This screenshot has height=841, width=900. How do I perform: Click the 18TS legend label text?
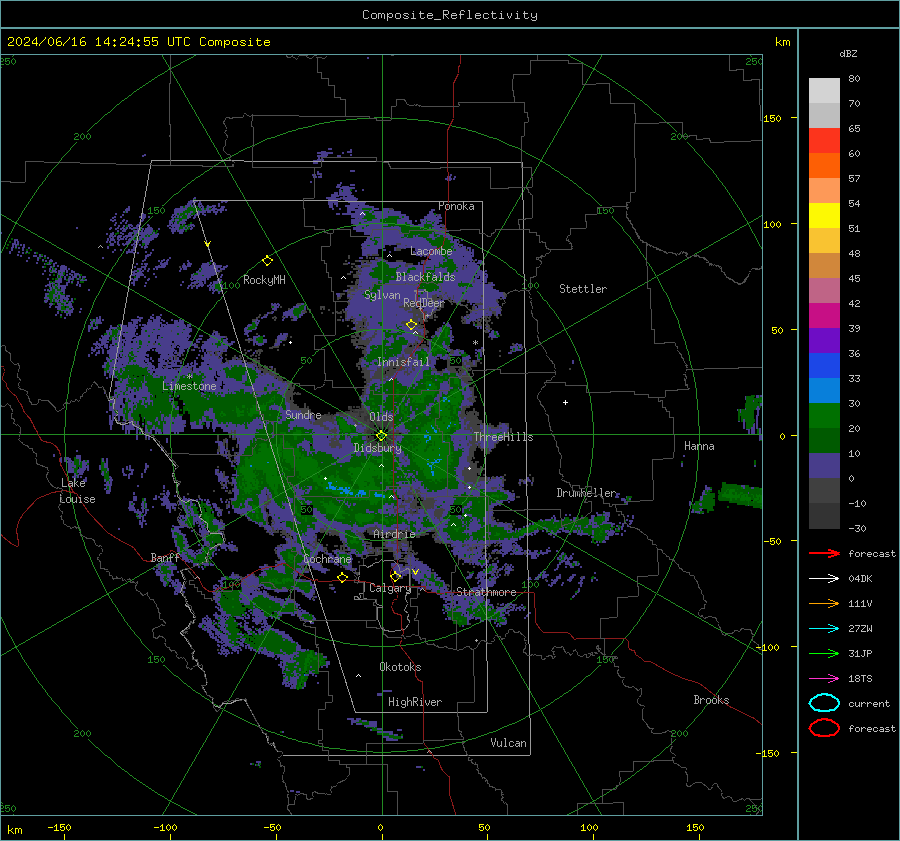[x=860, y=679]
